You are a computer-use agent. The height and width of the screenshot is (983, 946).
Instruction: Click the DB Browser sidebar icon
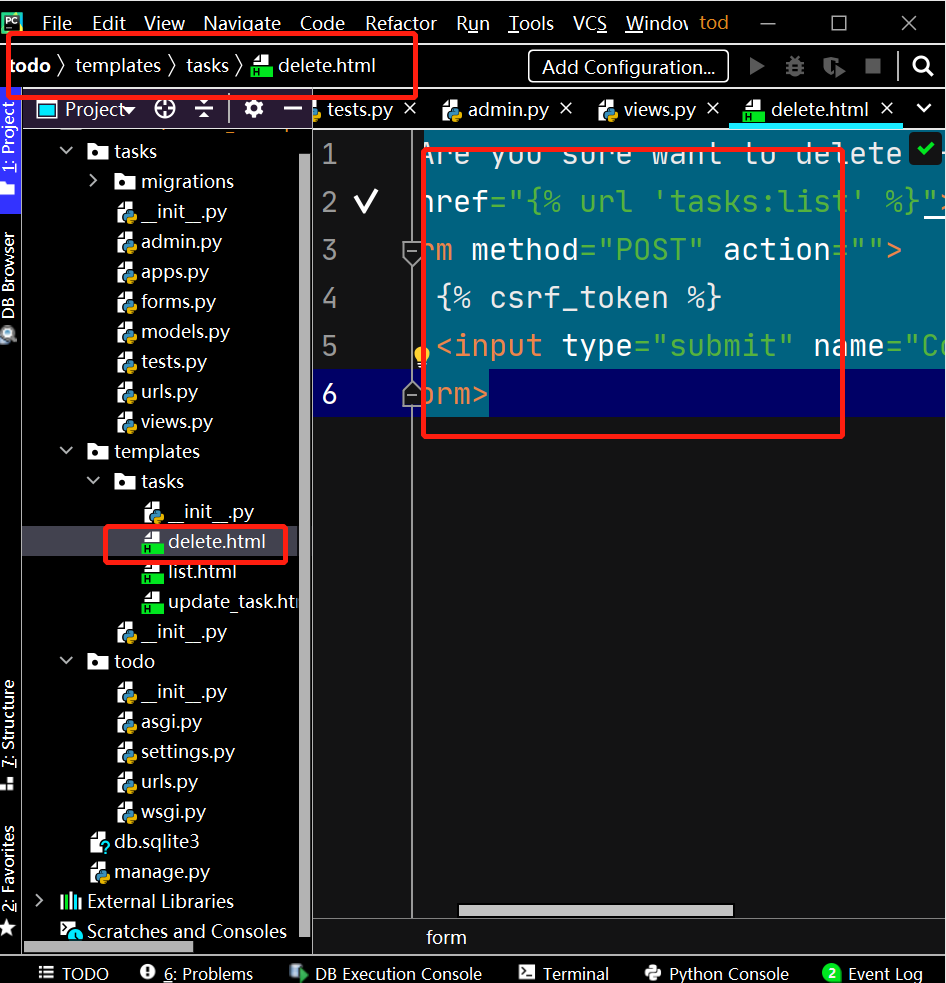click(8, 334)
